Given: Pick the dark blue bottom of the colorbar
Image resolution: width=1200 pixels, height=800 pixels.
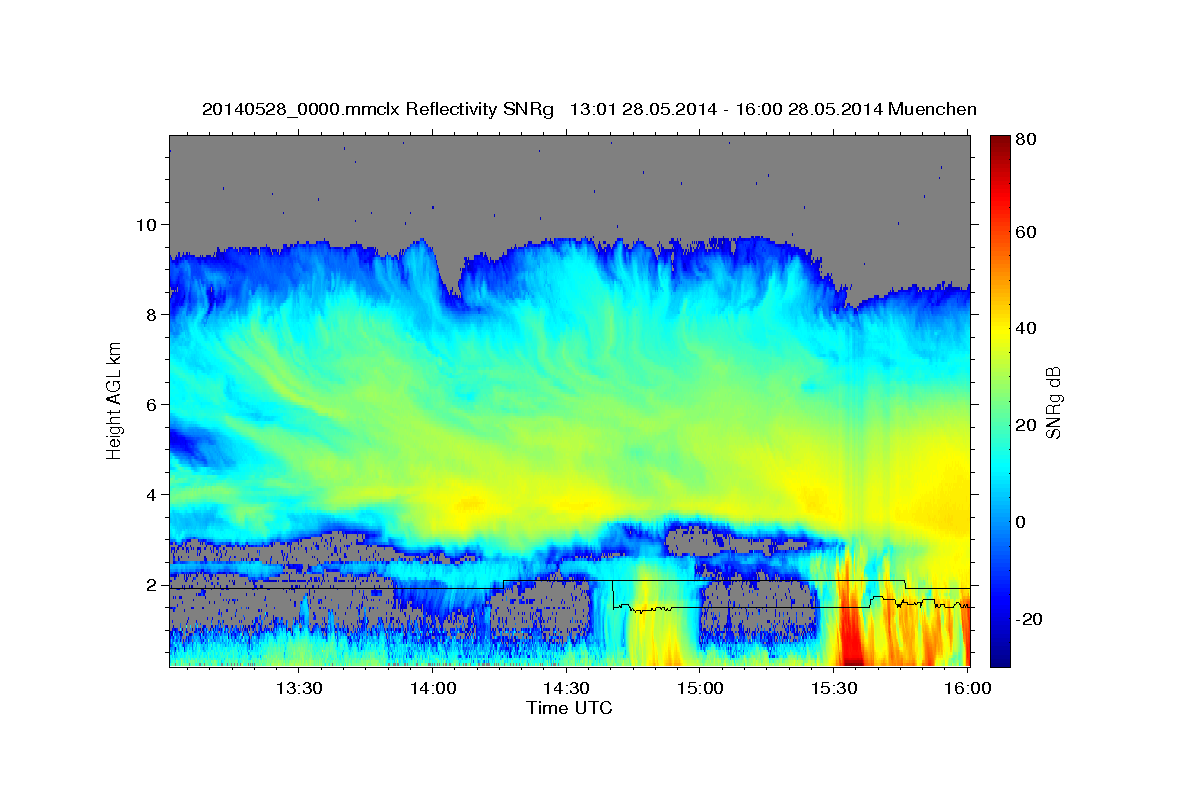Looking at the screenshot, I should click(x=1000, y=655).
